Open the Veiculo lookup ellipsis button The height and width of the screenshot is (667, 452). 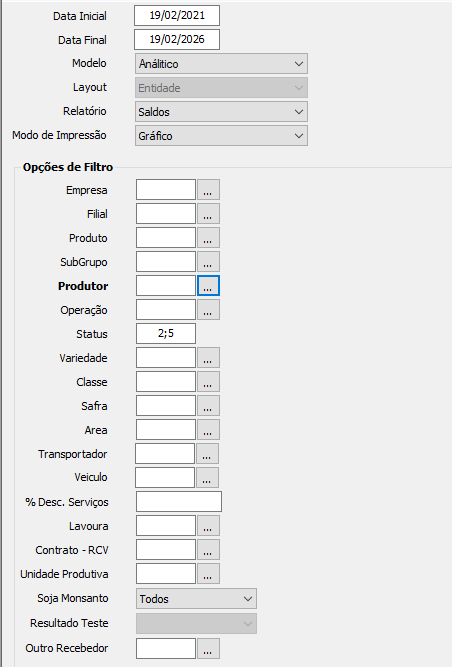[207, 477]
